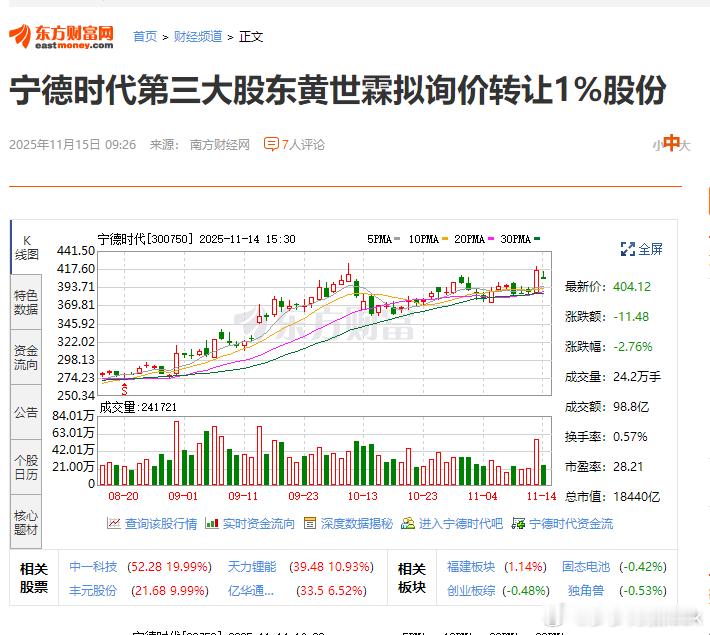The width and height of the screenshot is (710, 635).
Task: Click the 来源 南方财经网 text
Action: coord(200,144)
